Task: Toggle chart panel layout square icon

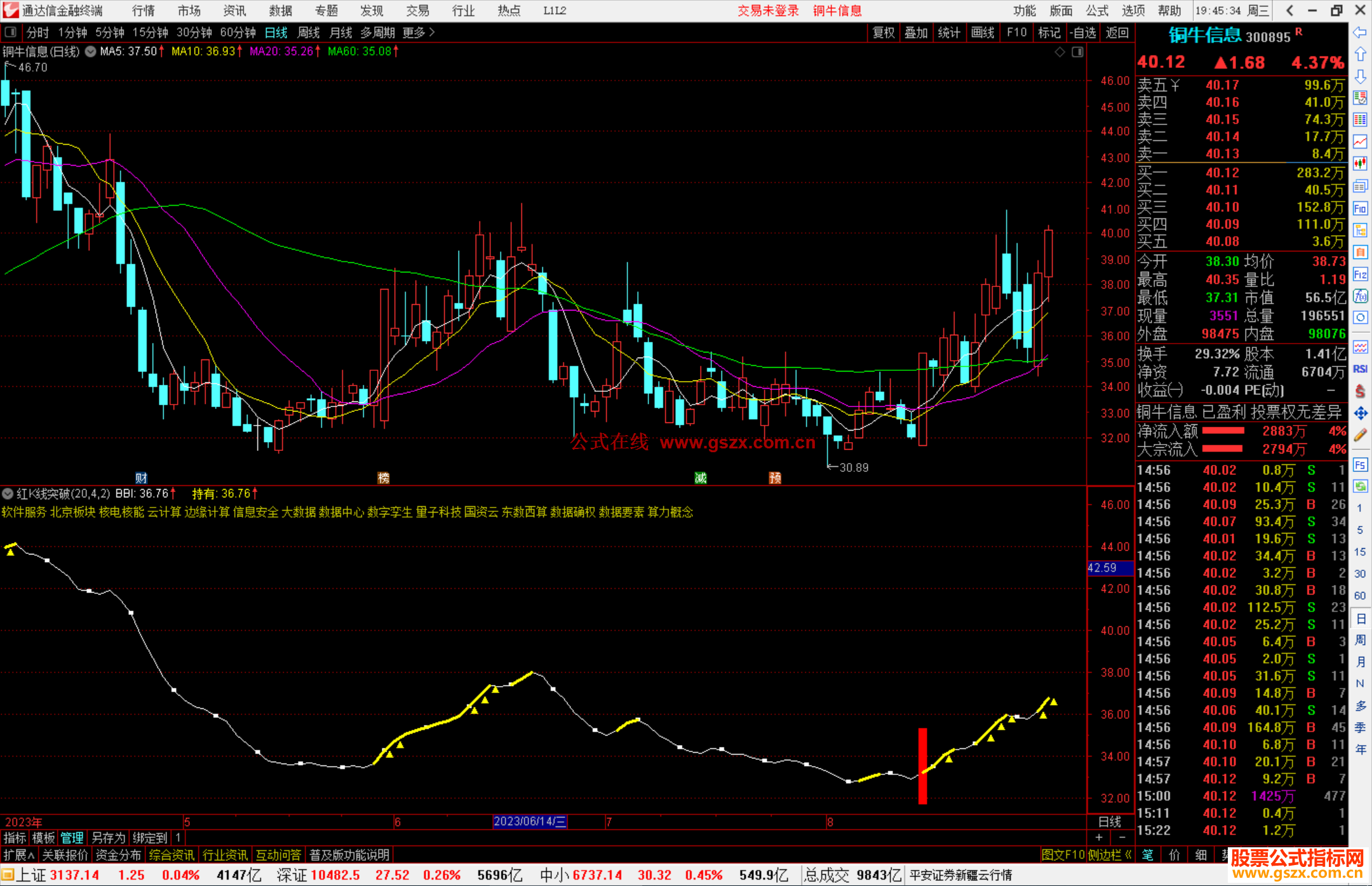Action: (x=1077, y=52)
